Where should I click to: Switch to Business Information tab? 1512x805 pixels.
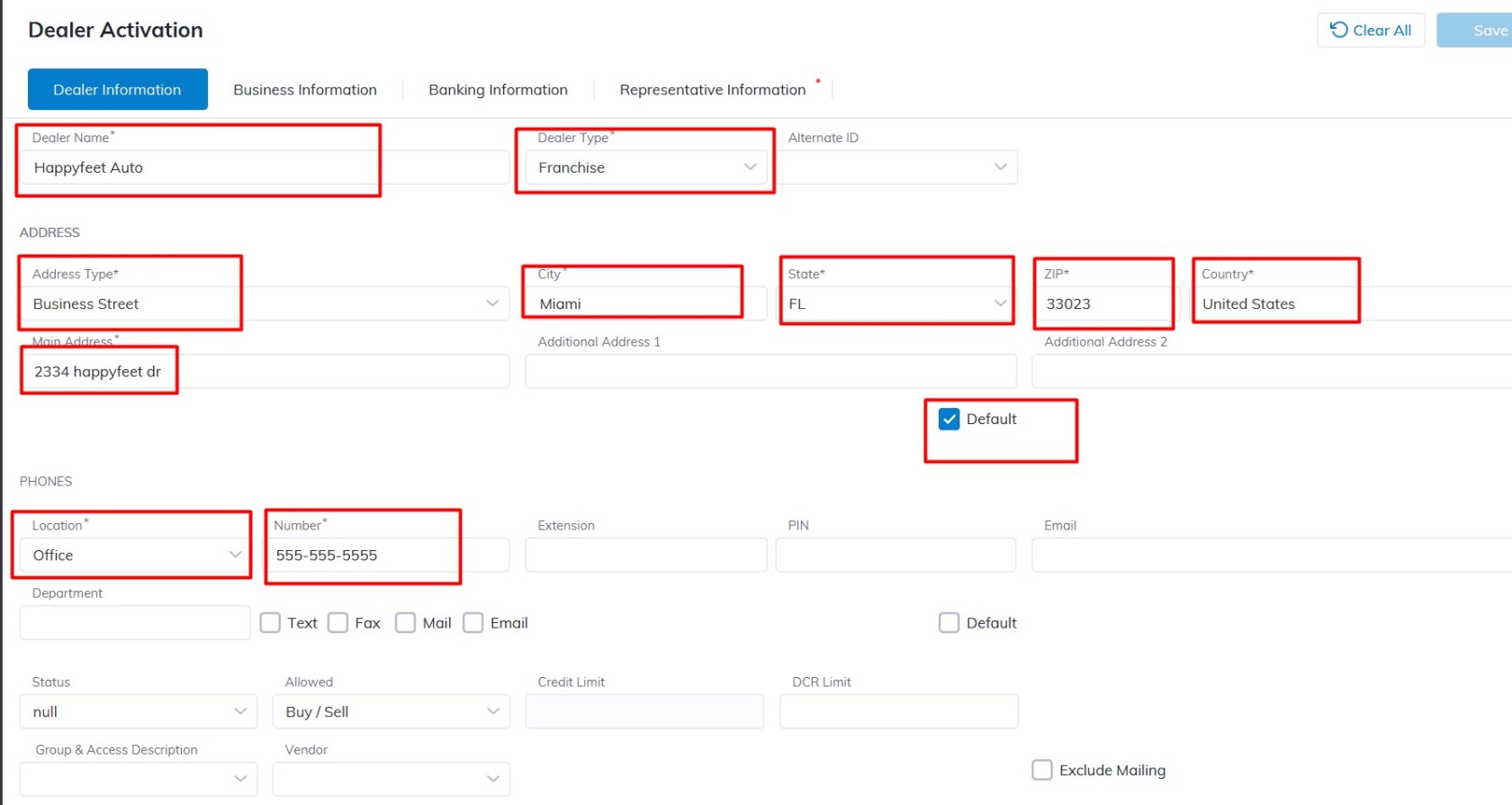(304, 90)
